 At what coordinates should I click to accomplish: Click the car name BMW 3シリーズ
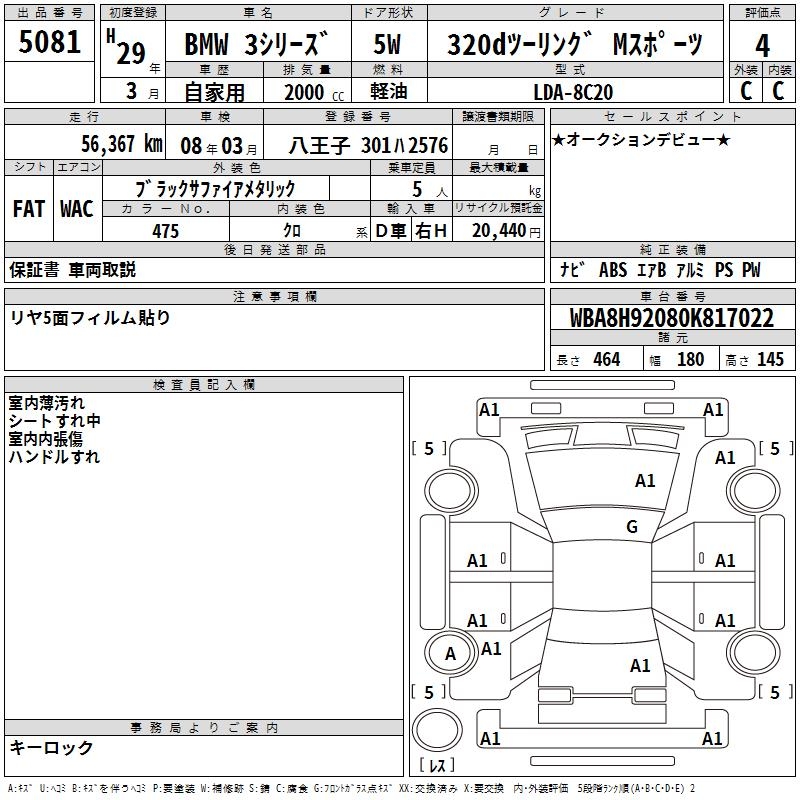click(256, 44)
